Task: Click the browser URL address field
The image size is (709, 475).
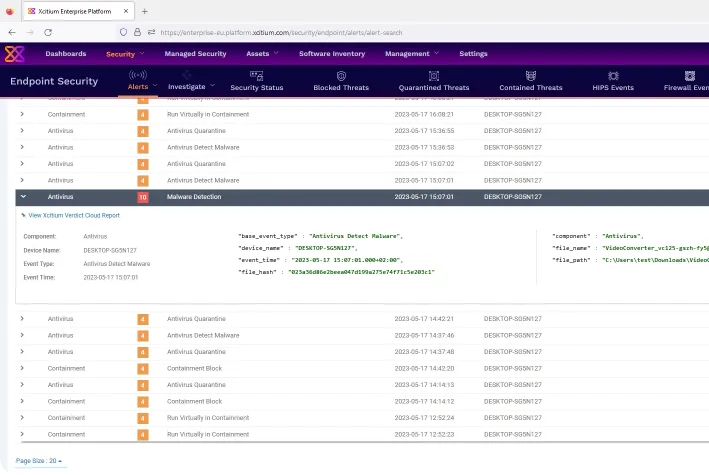Action: pos(281,33)
